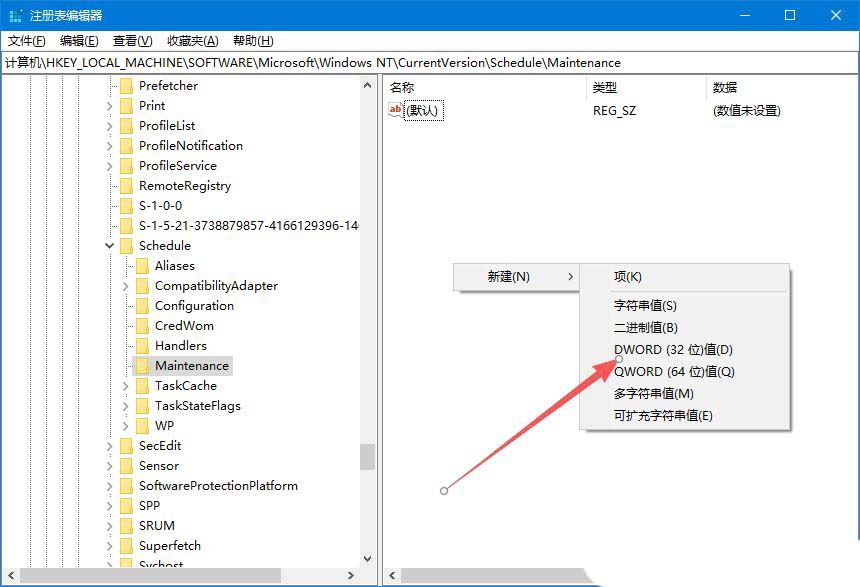The width and height of the screenshot is (860, 587).
Task: Click the S-1-0-0 folder icon
Action: [x=126, y=206]
